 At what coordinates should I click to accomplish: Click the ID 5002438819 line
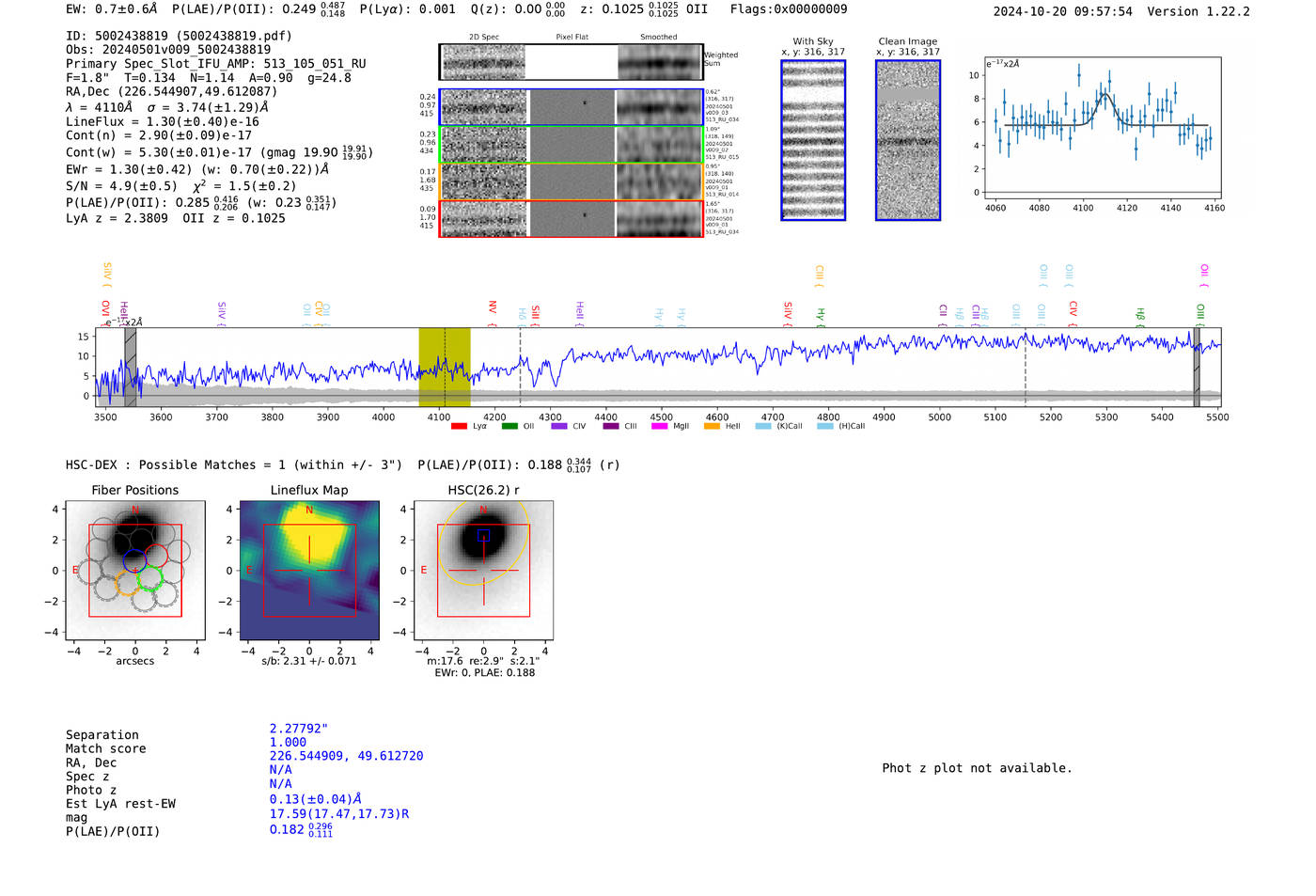[x=179, y=36]
